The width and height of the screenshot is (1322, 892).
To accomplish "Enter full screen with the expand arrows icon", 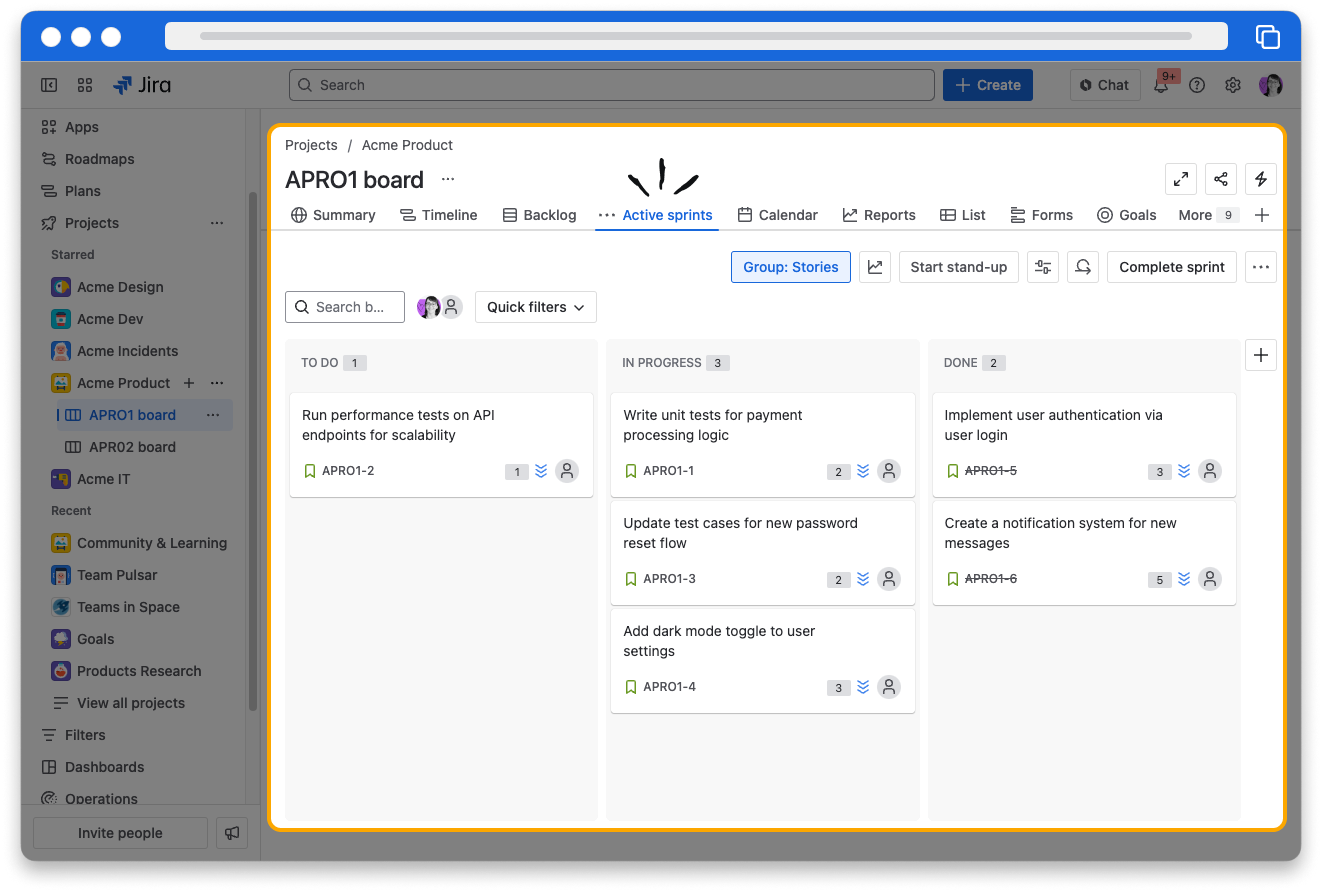I will point(1181,179).
